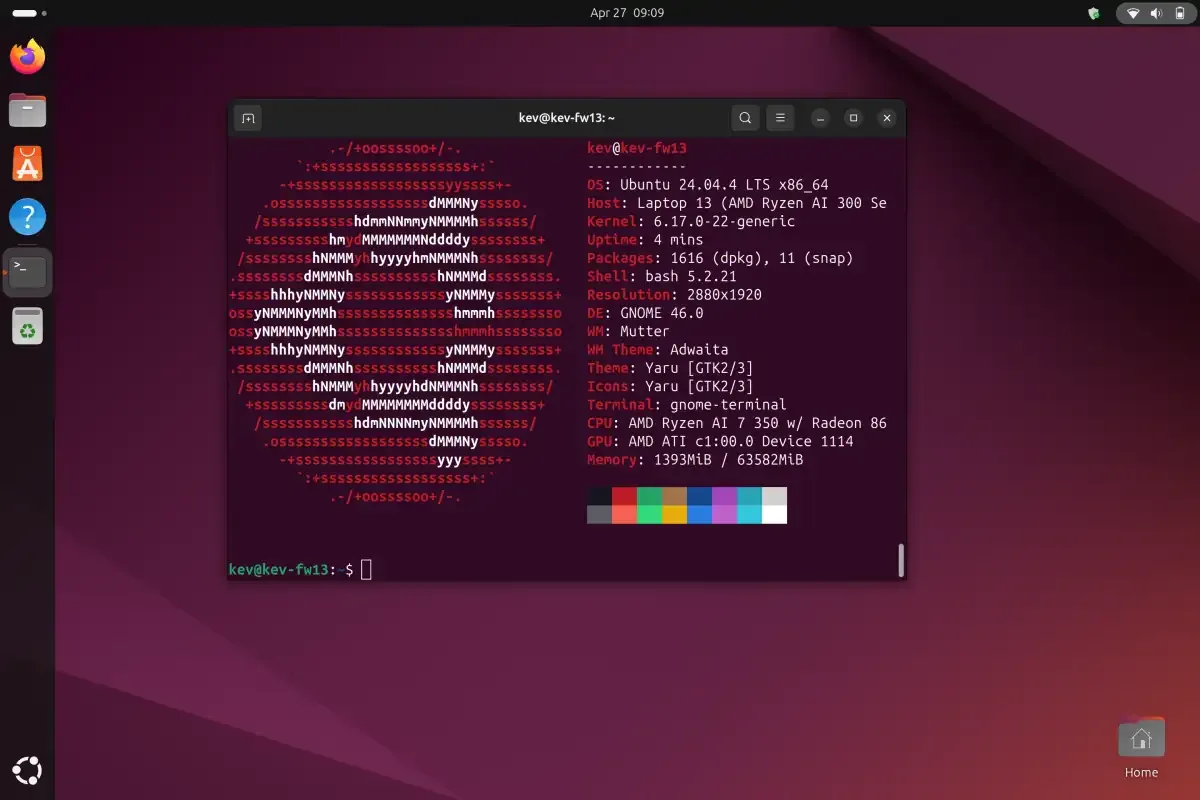Open a new terminal tab

point(247,117)
